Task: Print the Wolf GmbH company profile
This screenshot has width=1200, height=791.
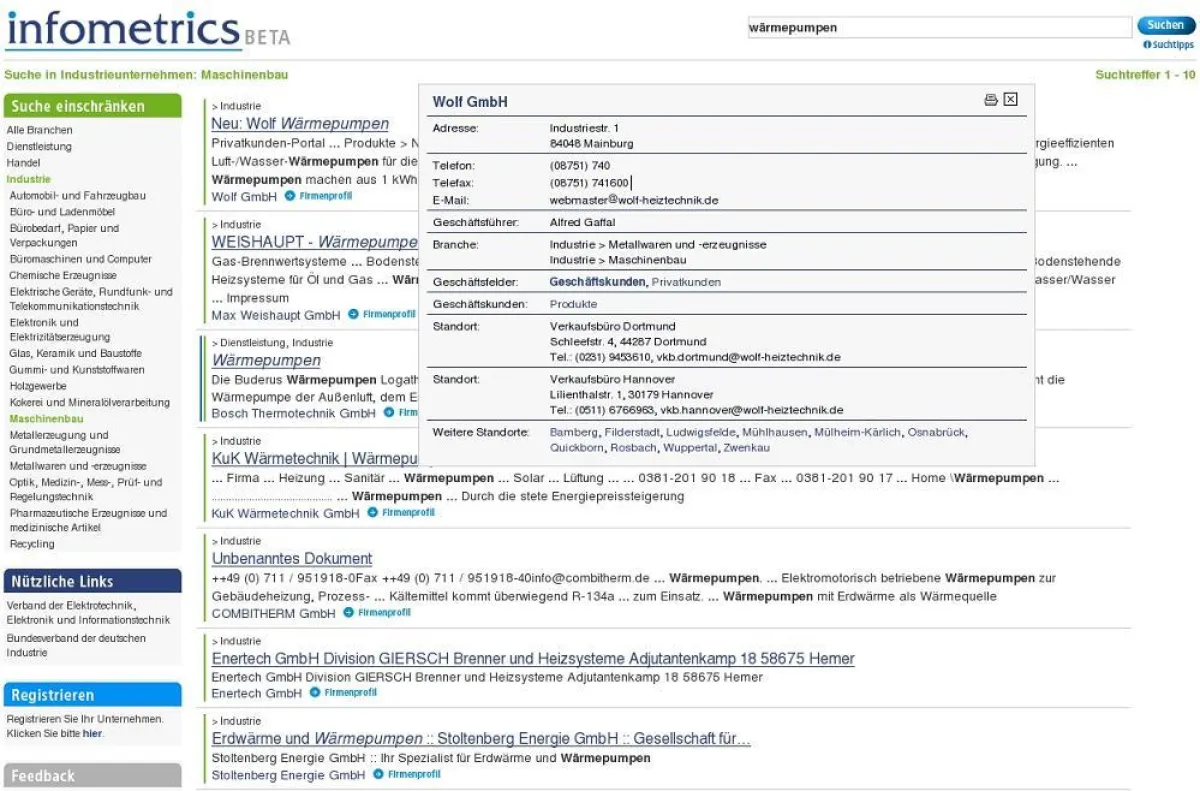Action: (990, 99)
